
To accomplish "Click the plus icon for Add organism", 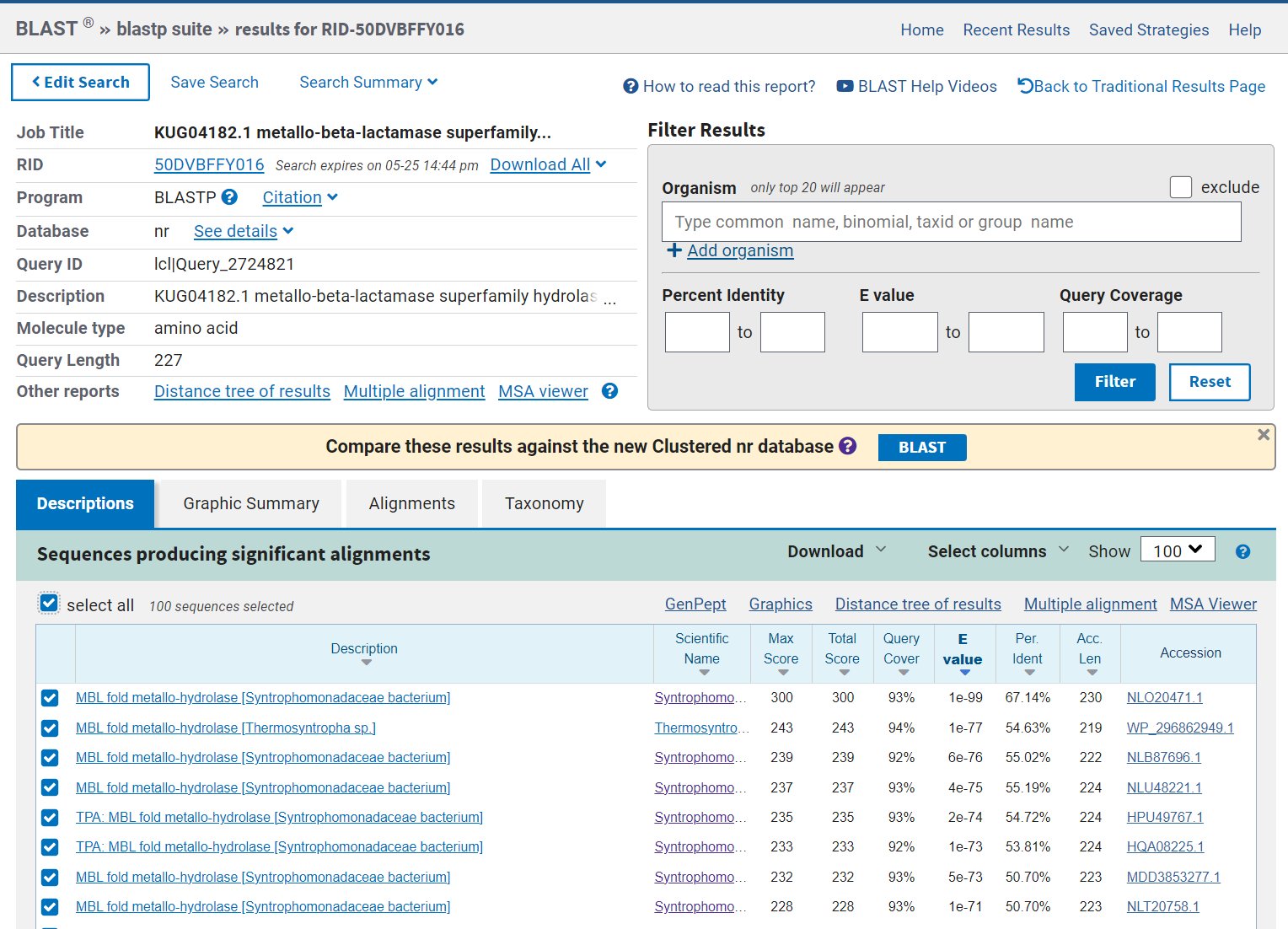I will tap(674, 250).
